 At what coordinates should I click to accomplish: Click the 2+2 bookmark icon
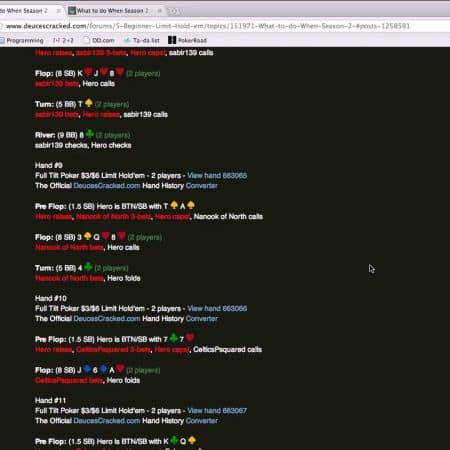[x=56, y=40]
